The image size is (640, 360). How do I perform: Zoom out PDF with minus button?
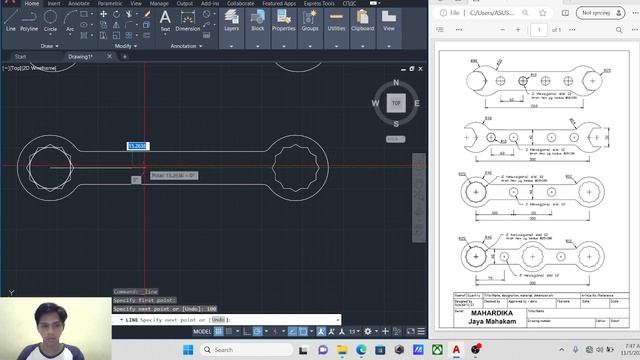pyautogui.click(x=502, y=30)
